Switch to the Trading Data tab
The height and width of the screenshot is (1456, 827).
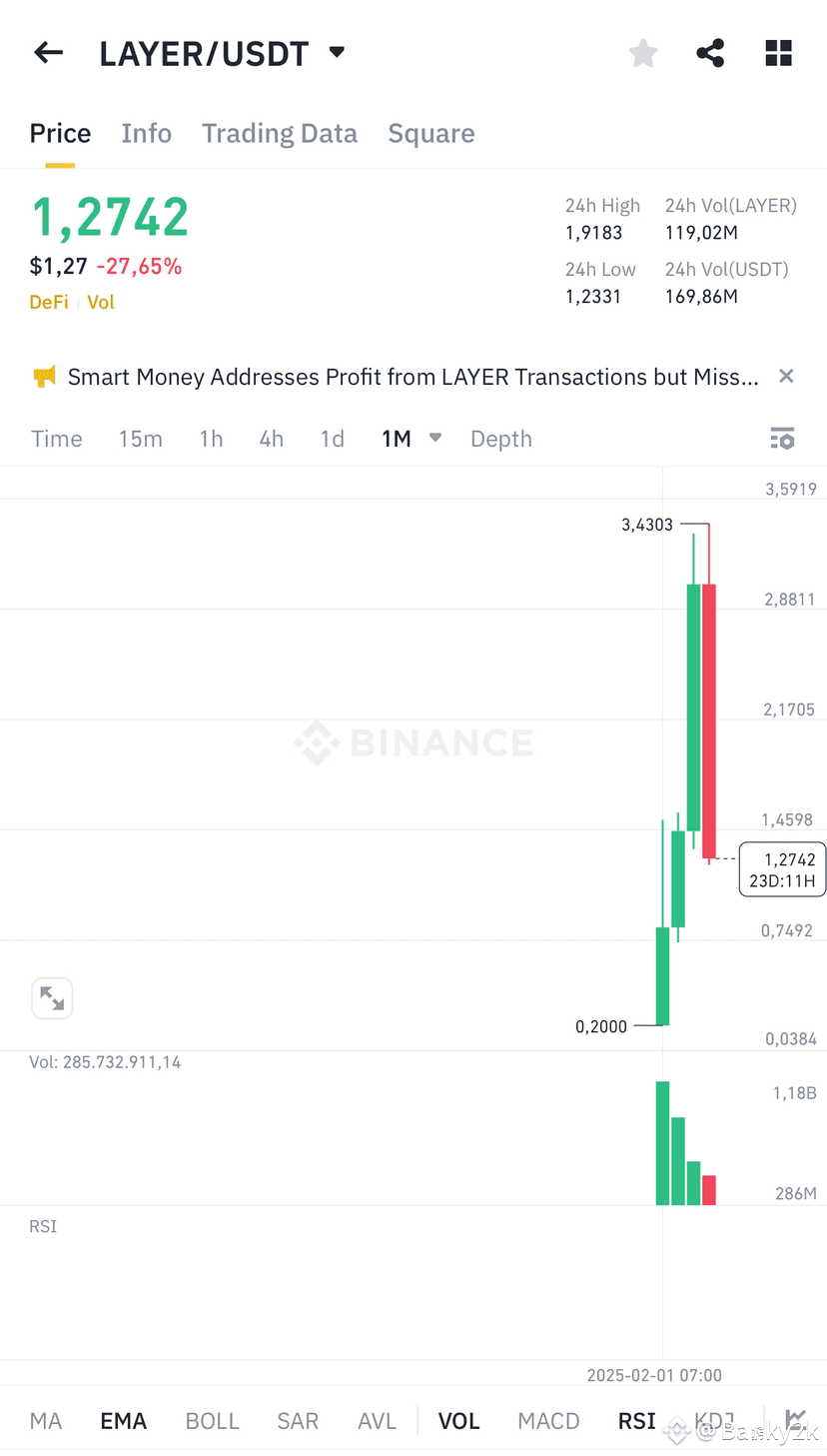pos(280,133)
